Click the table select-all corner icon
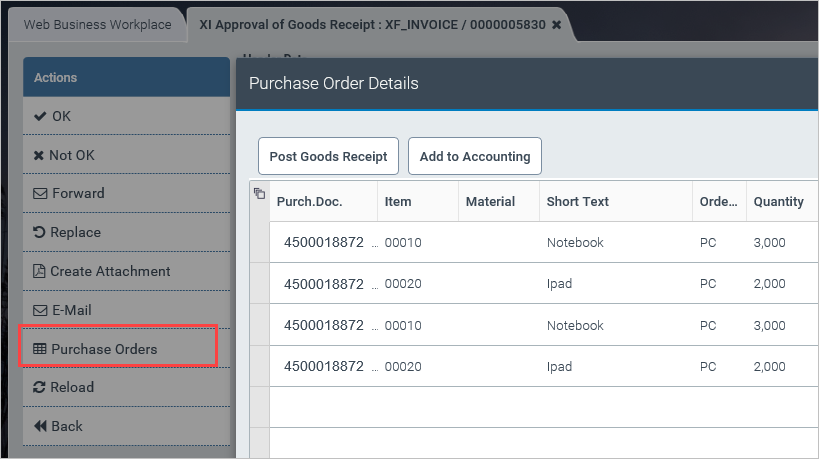 point(259,194)
